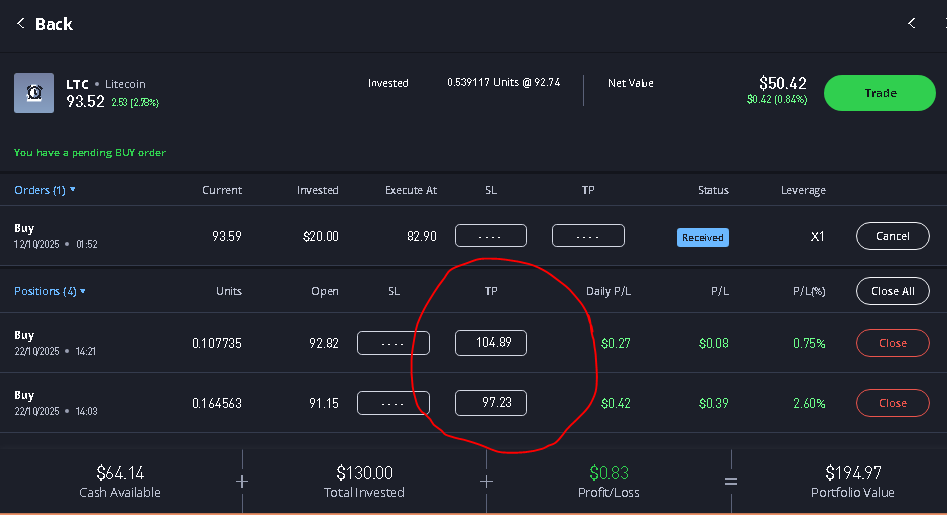The image size is (947, 515).
Task: Edit the take profit value 104.89
Action: (x=490, y=343)
